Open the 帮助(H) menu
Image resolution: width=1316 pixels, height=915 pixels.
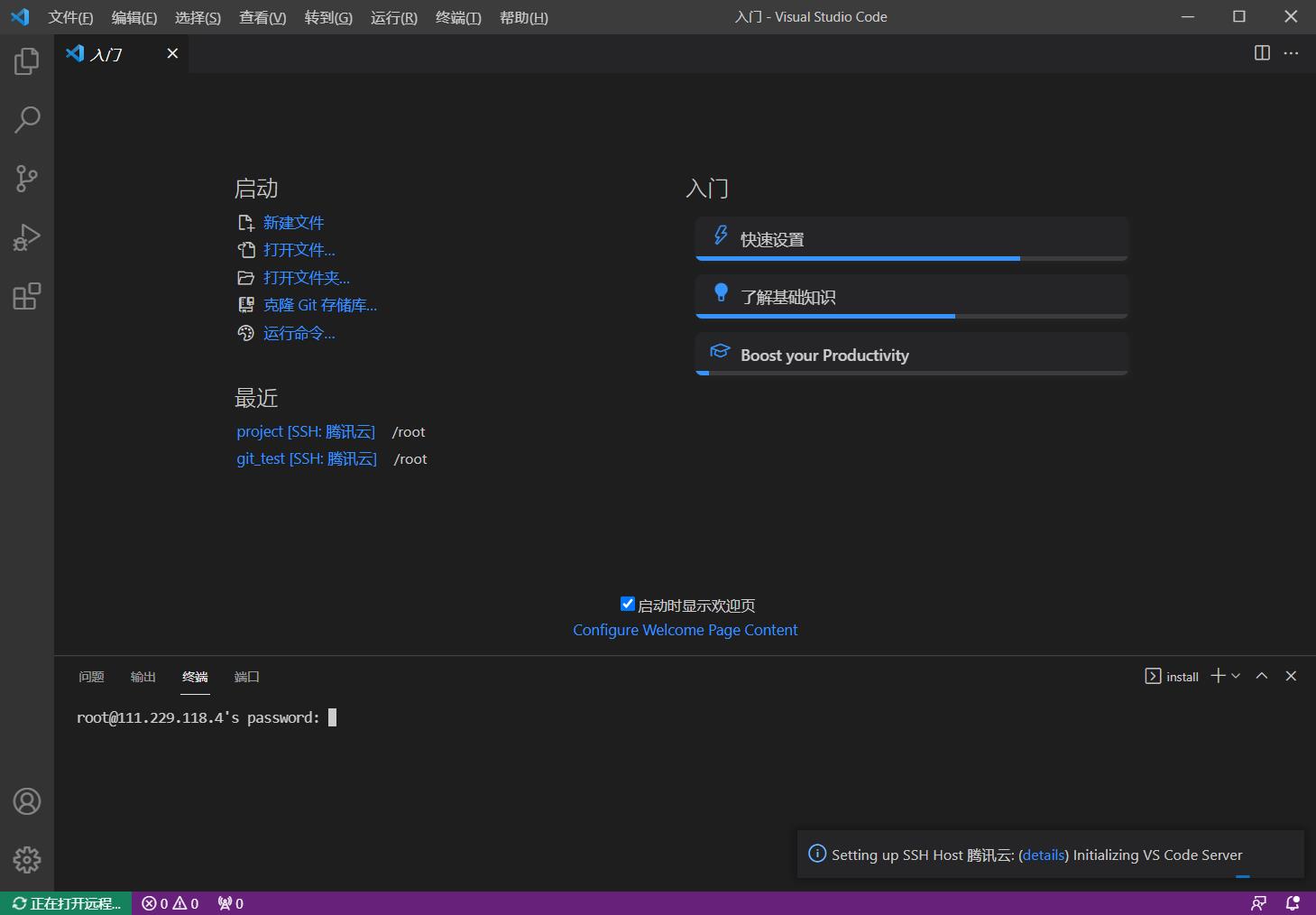(x=524, y=17)
